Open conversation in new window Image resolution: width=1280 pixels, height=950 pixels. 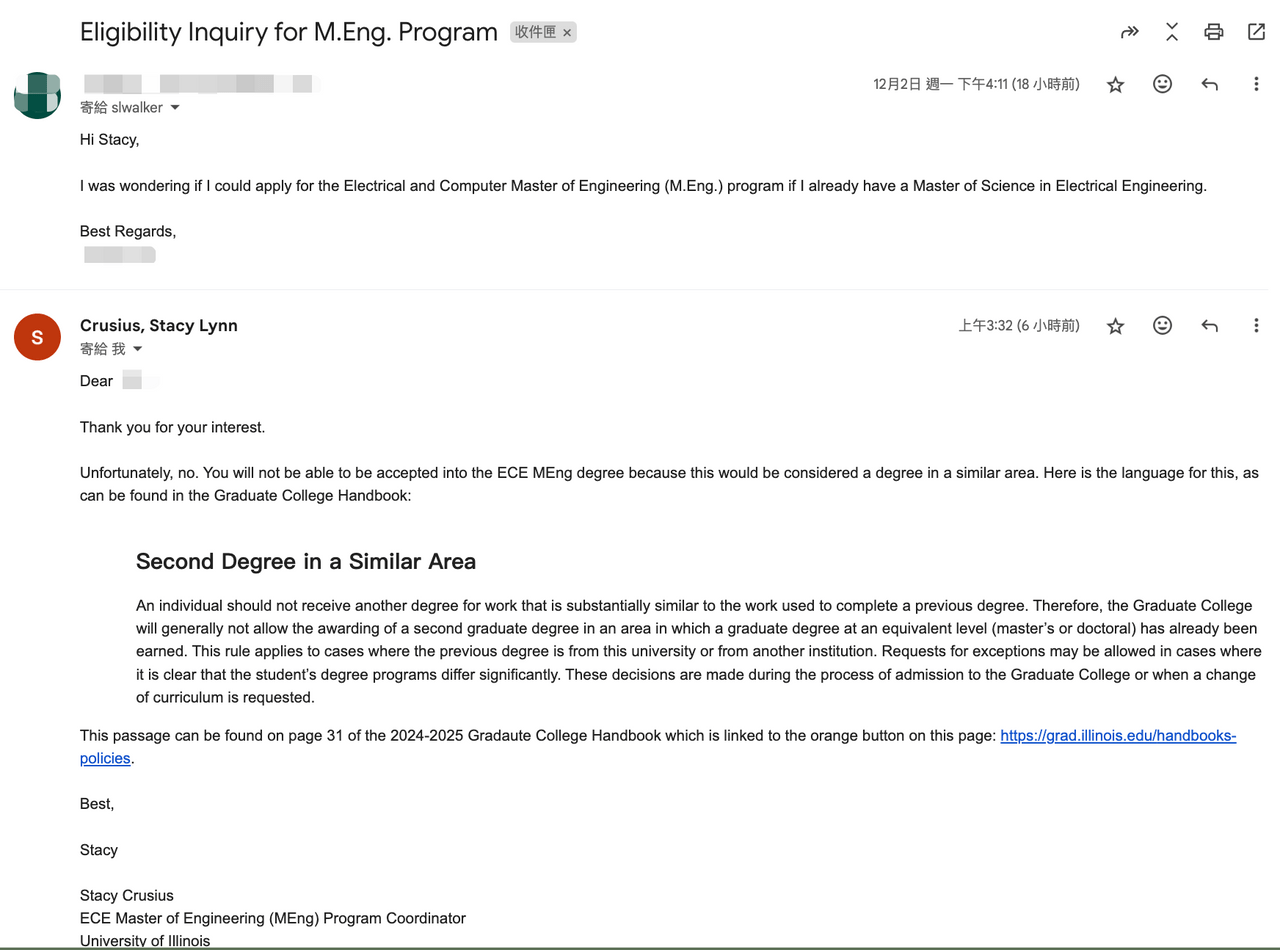click(x=1256, y=32)
